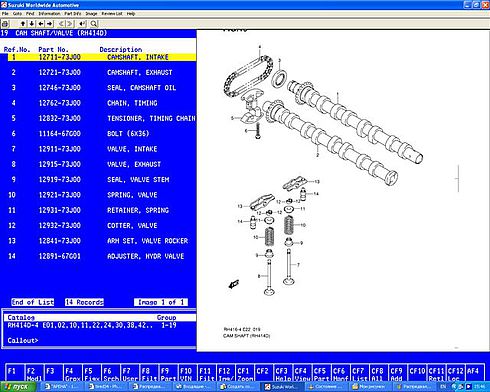Click the F10 VIN function key button
The height and width of the screenshot is (392, 490).
[x=186, y=373]
